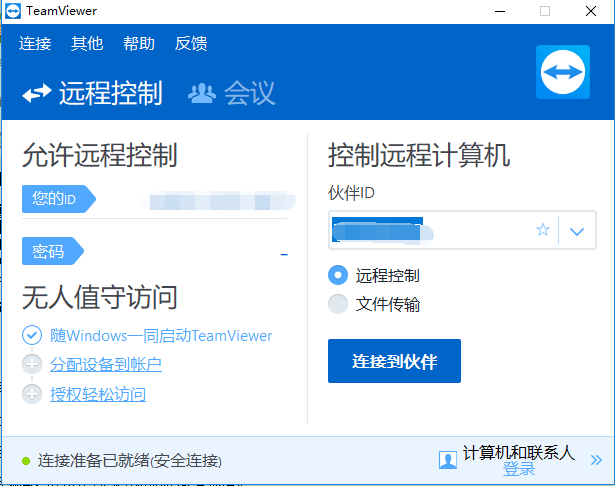The height and width of the screenshot is (486, 615).
Task: Toggle 随Windows一同启动TeamViewer checkbox
Action: (x=32, y=335)
